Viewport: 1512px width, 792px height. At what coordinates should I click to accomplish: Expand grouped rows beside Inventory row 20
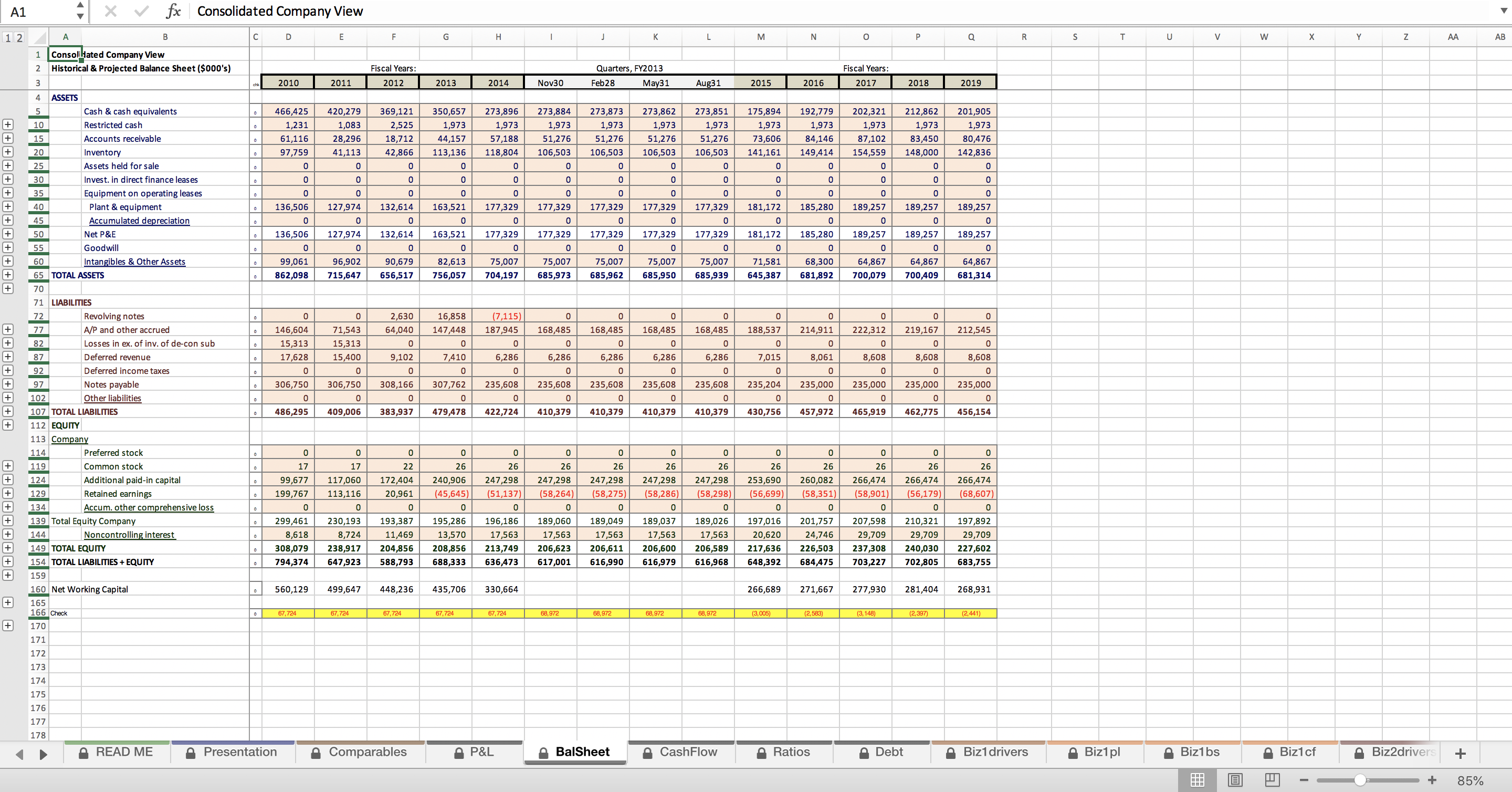8,151
